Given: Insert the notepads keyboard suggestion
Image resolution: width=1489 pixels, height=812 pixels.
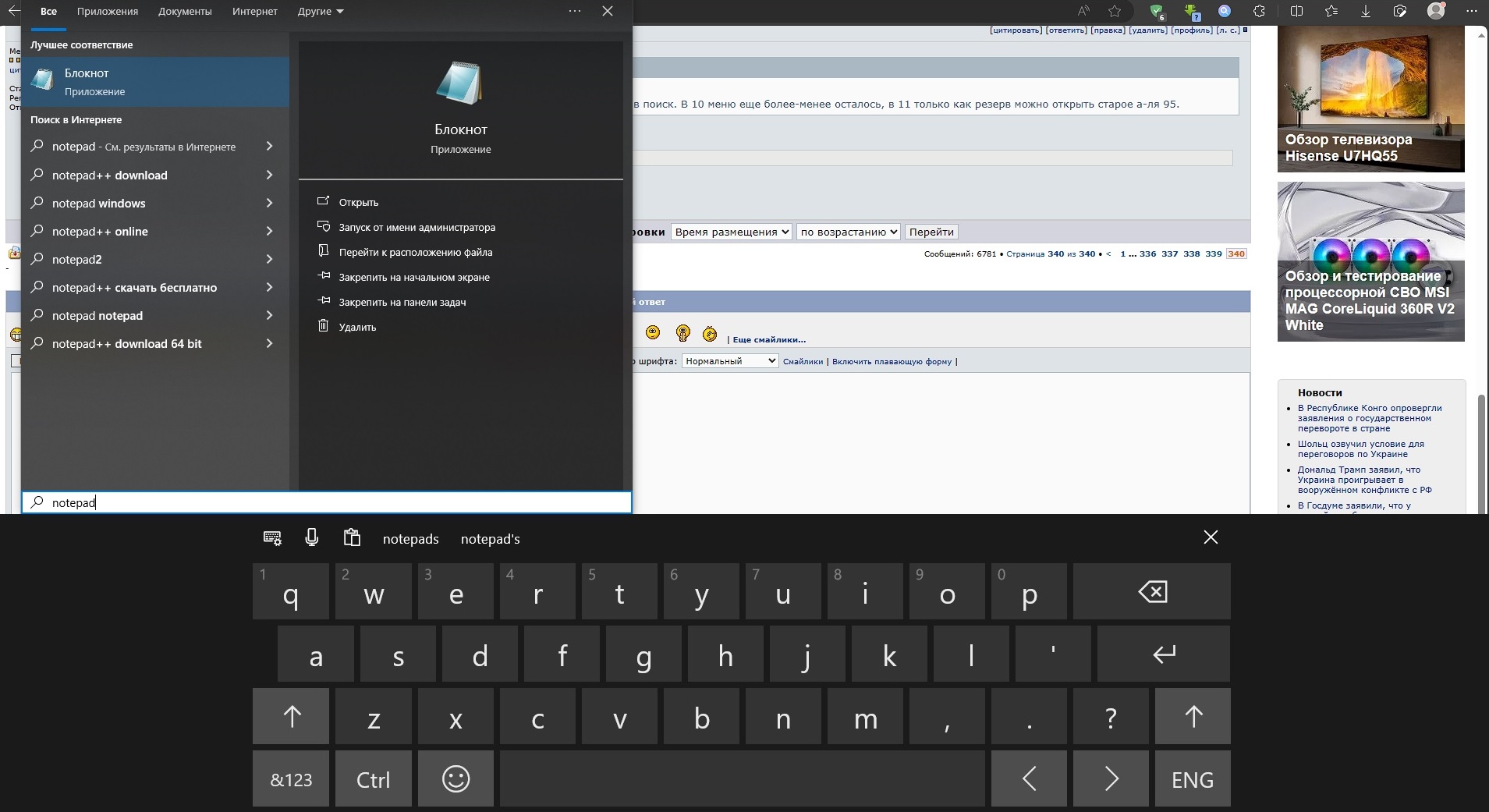Looking at the screenshot, I should tap(410, 539).
